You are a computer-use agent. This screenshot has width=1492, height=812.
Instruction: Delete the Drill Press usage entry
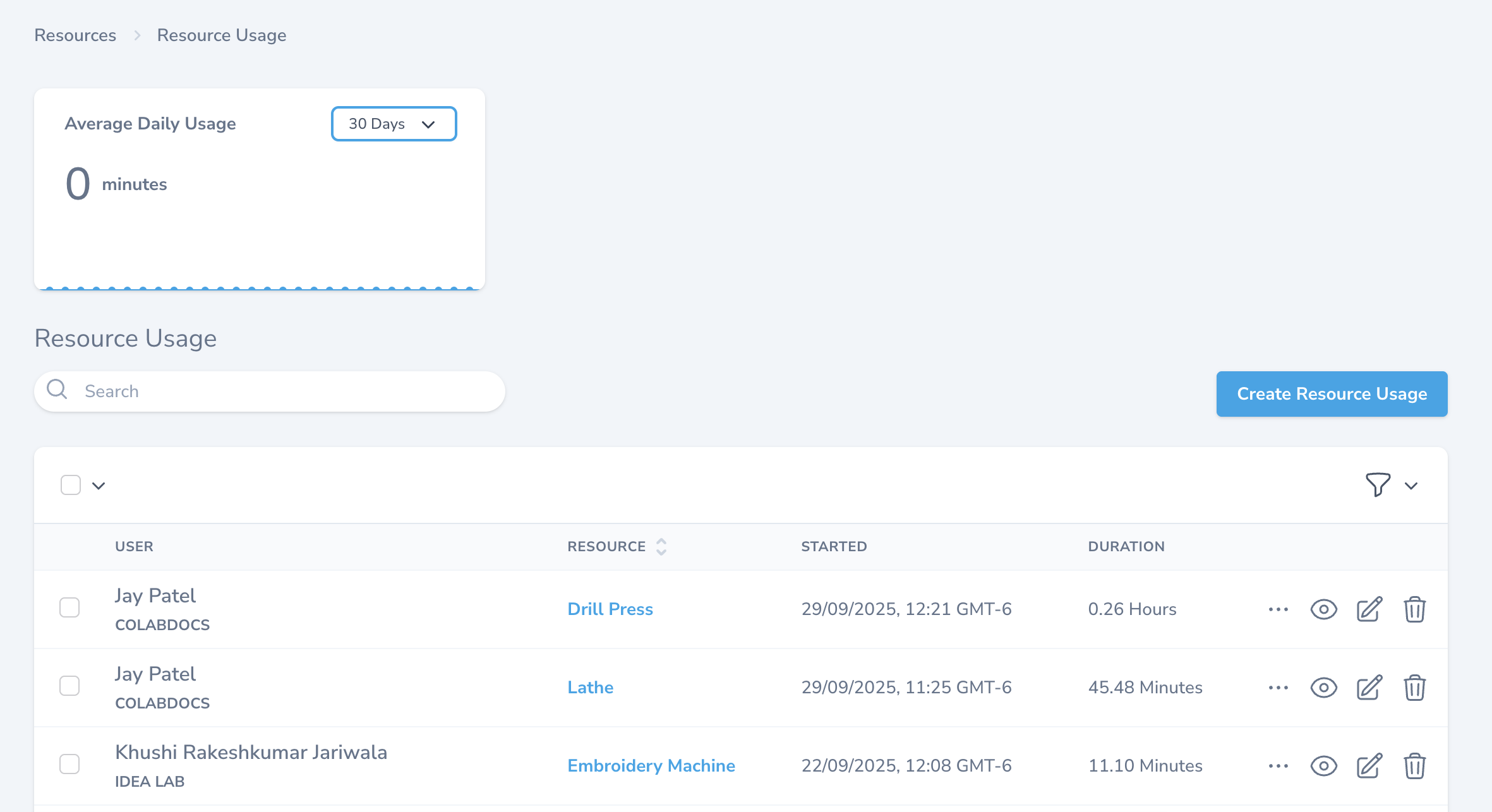pyautogui.click(x=1414, y=609)
